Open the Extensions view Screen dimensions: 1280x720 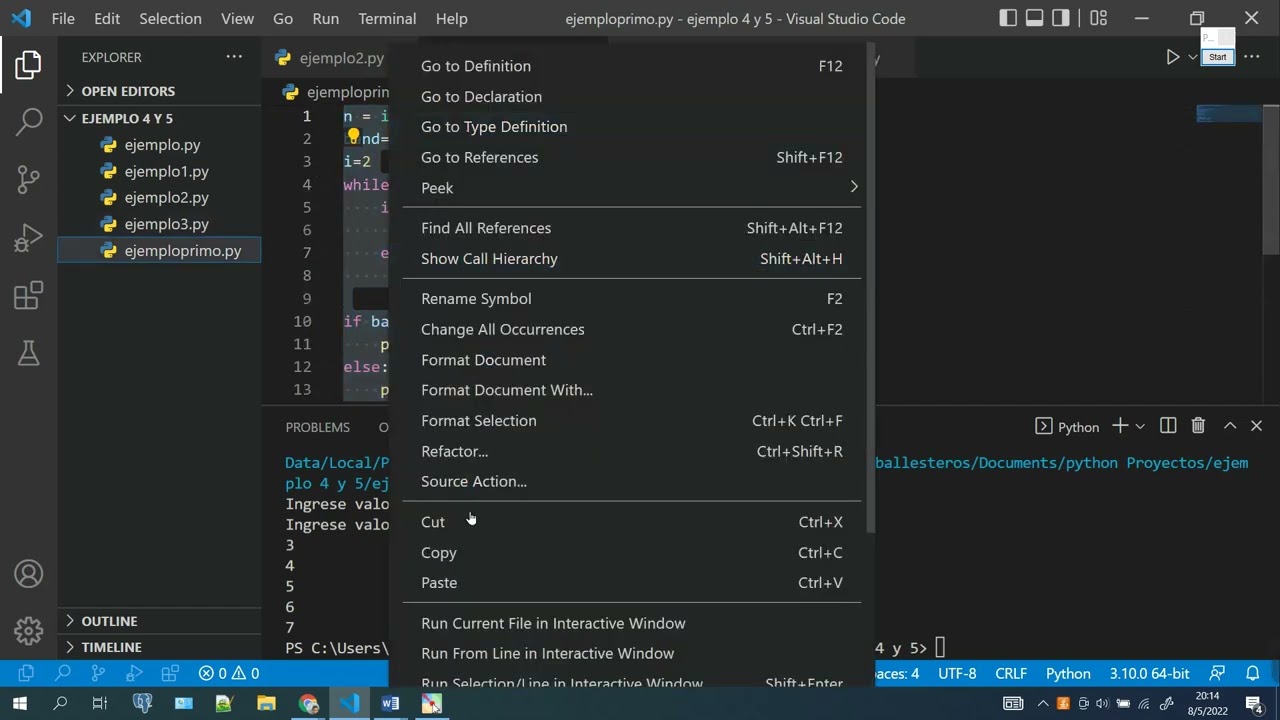coord(28,295)
